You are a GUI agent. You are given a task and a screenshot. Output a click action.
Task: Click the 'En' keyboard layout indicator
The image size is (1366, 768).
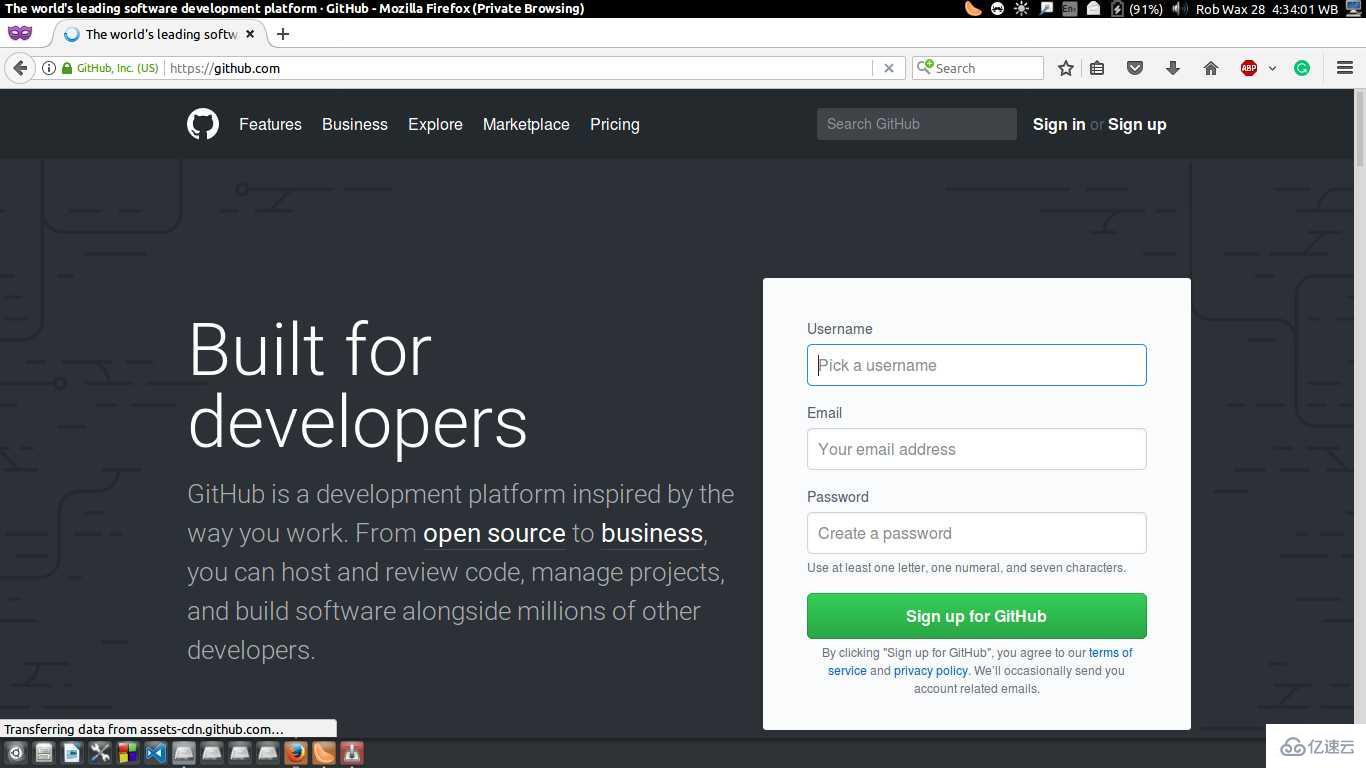1069,9
